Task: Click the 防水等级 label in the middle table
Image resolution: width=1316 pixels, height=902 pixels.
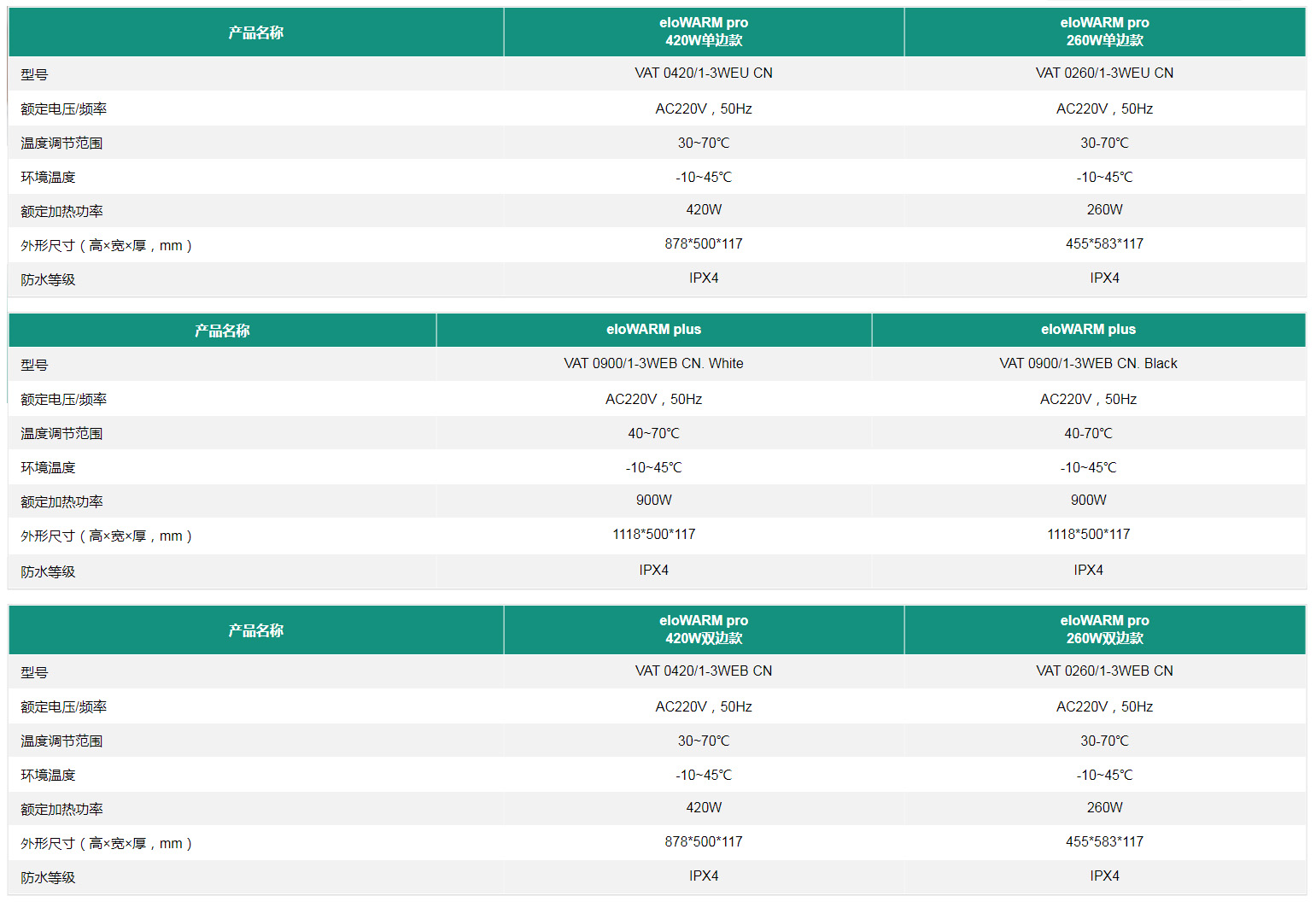Action: click(48, 571)
